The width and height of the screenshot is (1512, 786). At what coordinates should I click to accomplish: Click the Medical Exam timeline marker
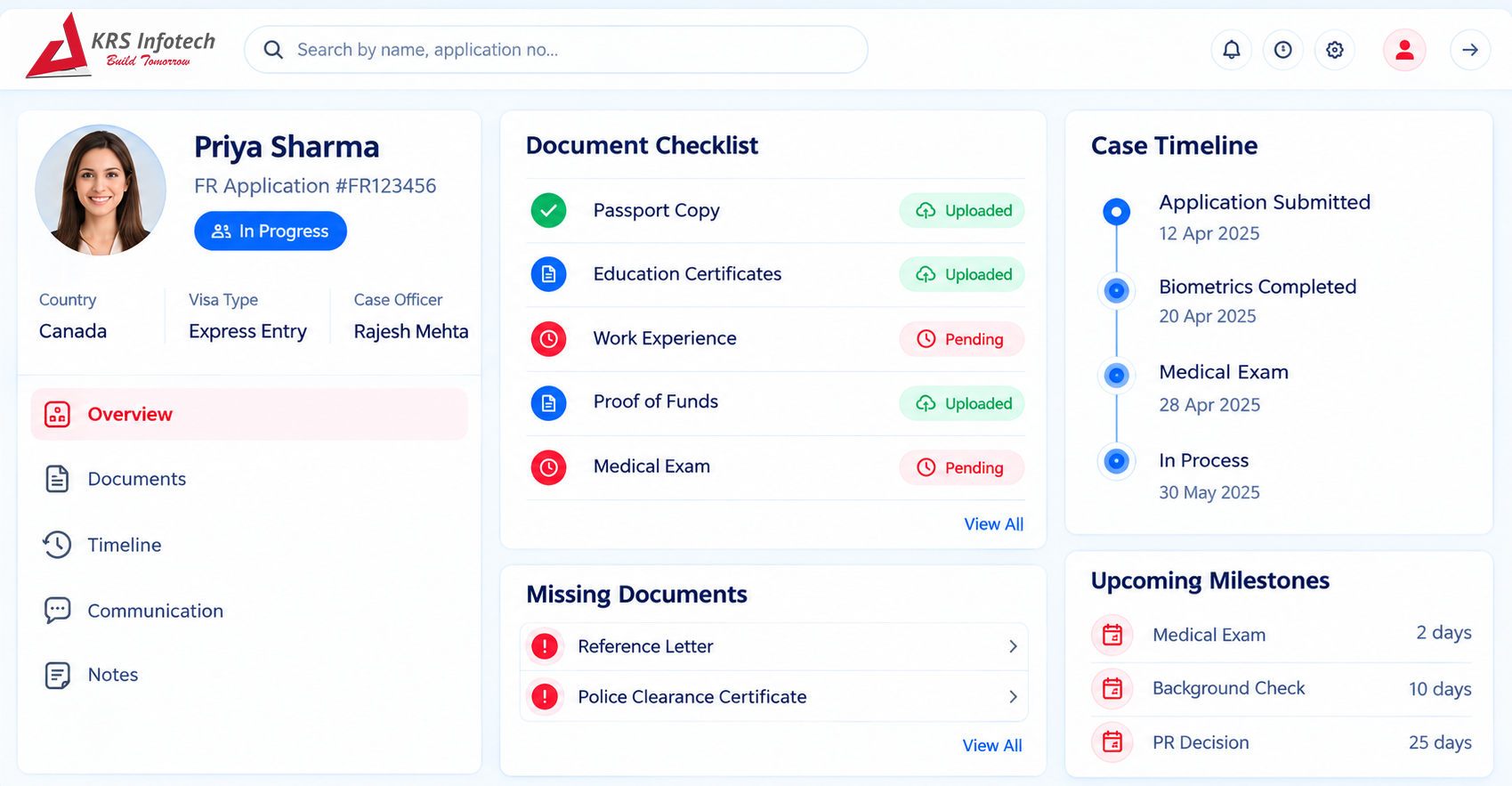pos(1117,375)
